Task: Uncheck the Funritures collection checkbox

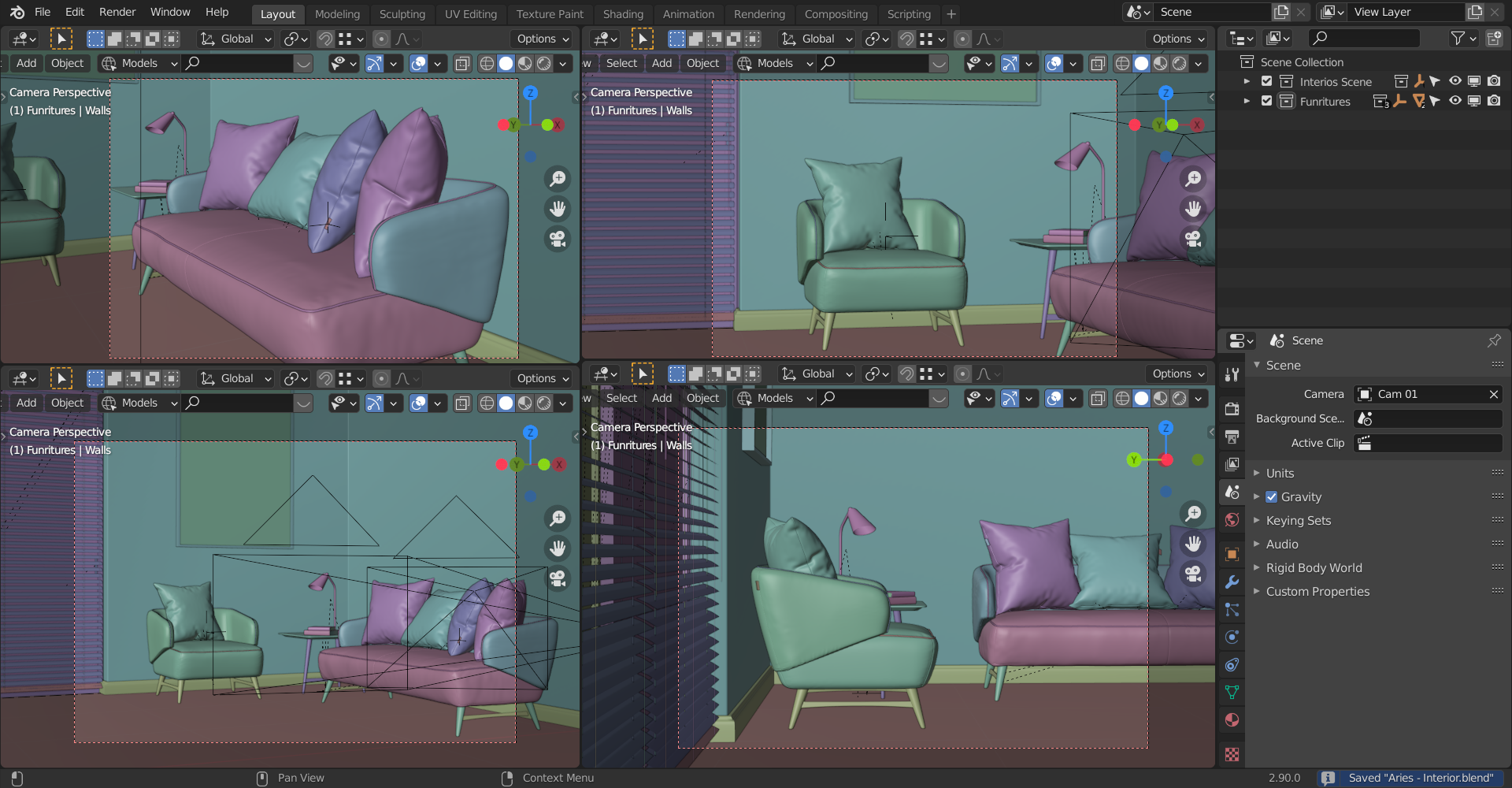Action: pos(1266,101)
